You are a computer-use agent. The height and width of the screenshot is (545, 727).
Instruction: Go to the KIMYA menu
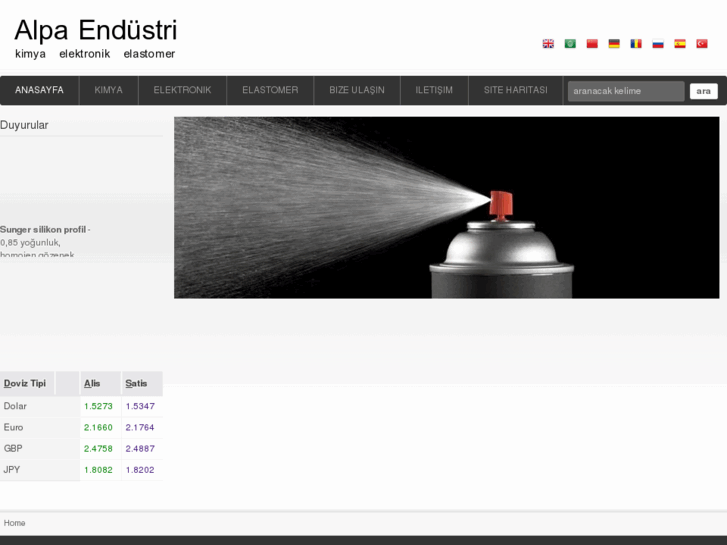click(108, 90)
